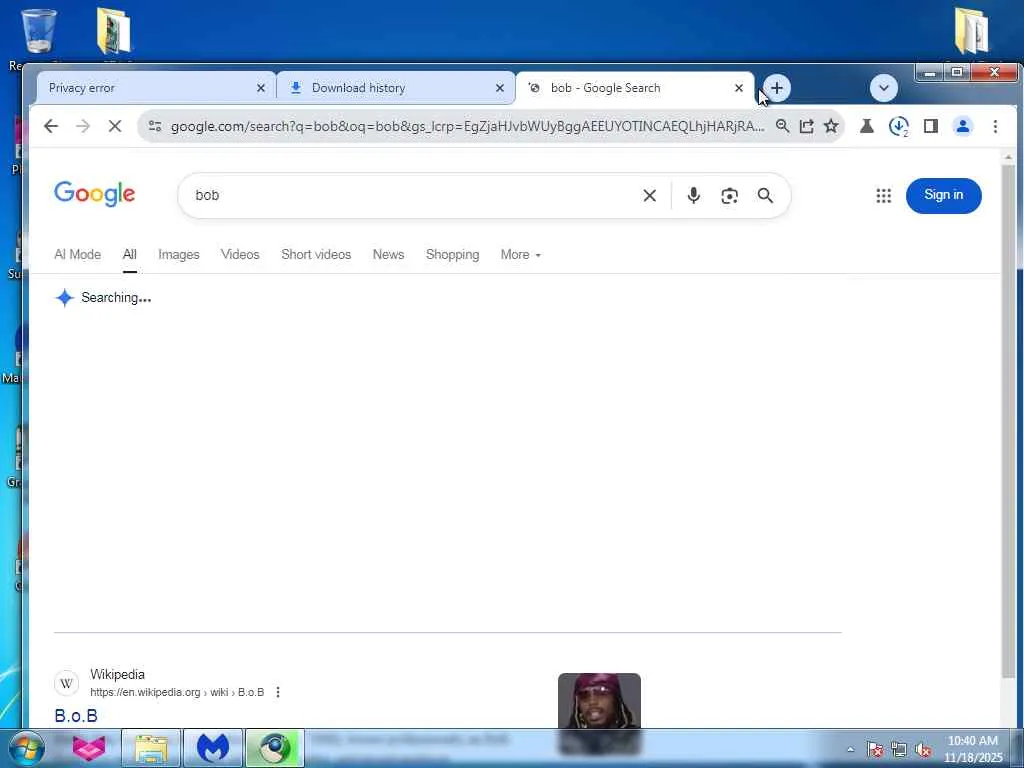Expand the More search filters dropdown
Viewport: 1024px width, 768px height.
(520, 255)
